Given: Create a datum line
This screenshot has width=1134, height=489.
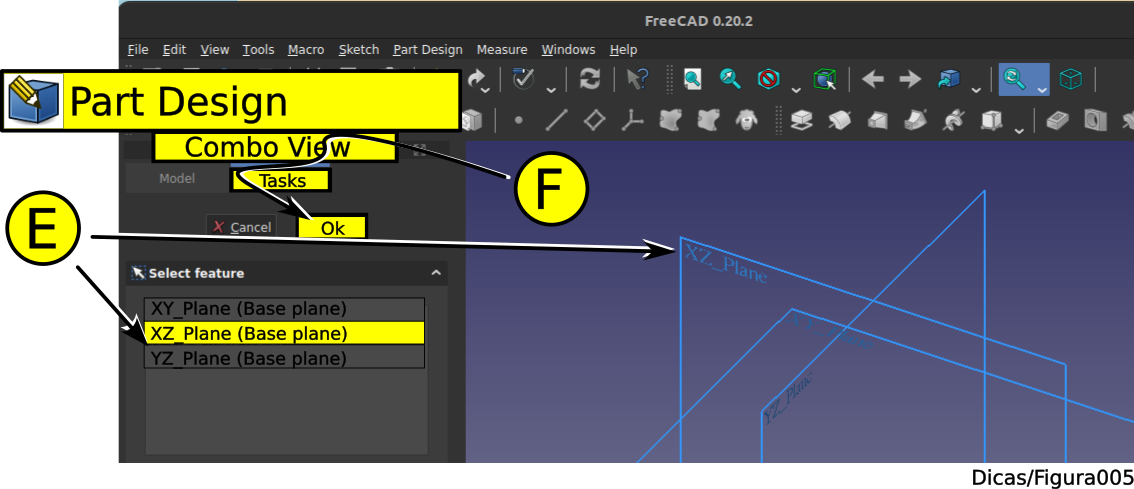Looking at the screenshot, I should coord(555,120).
